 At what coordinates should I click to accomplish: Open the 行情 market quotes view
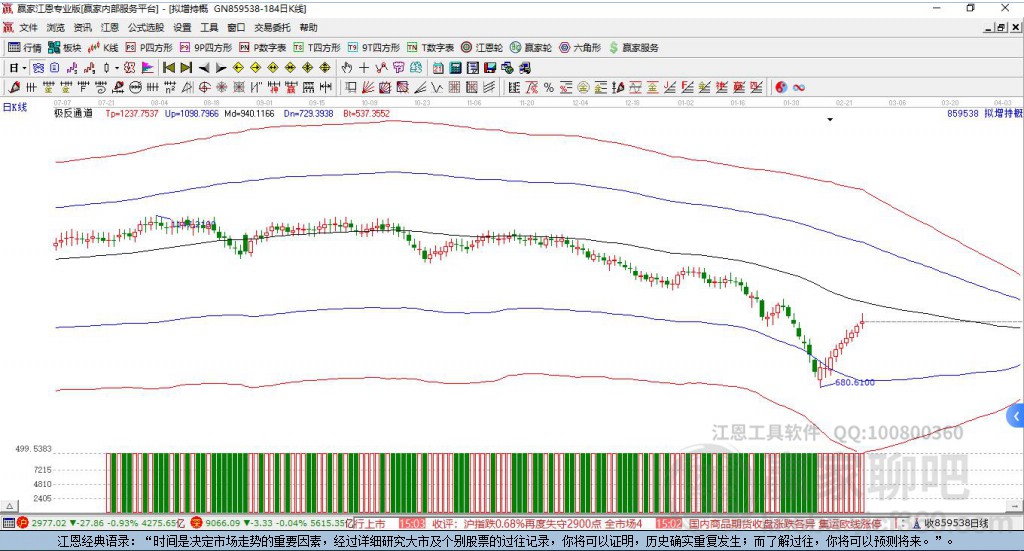25,48
